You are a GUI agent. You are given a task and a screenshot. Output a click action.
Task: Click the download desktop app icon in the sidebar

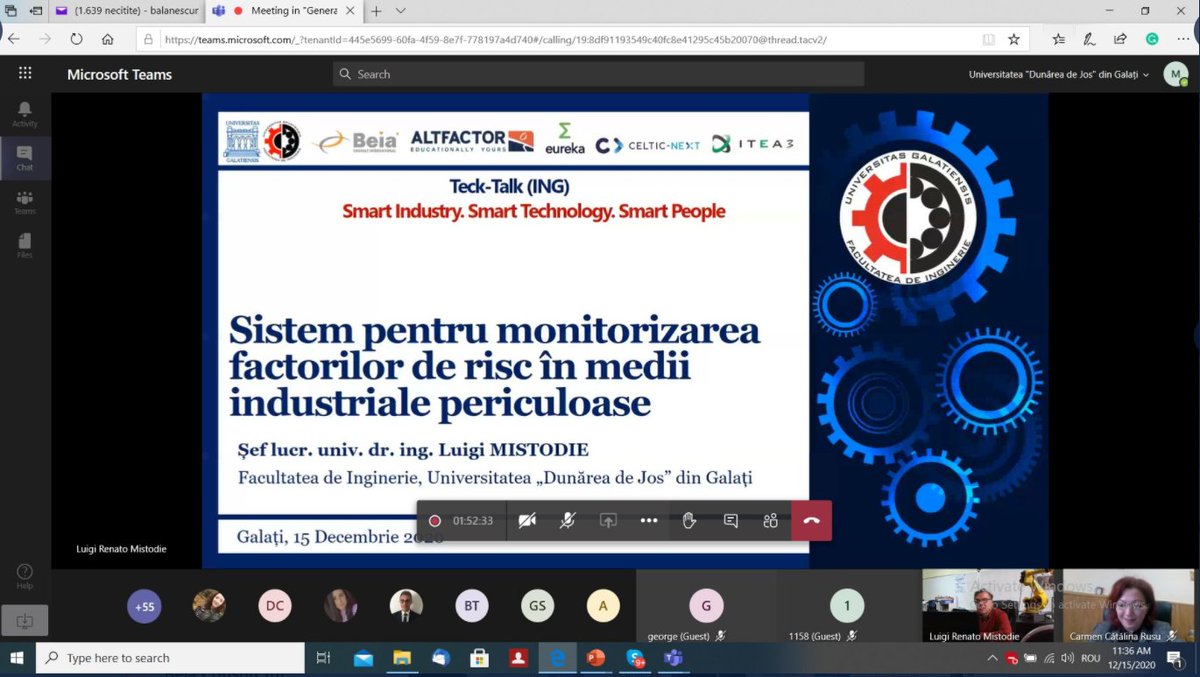25,621
